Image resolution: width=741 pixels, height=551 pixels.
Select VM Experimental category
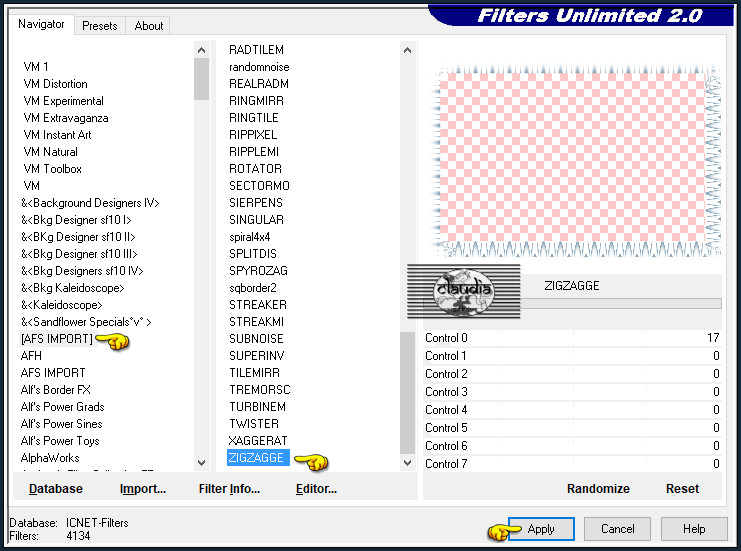(63, 101)
